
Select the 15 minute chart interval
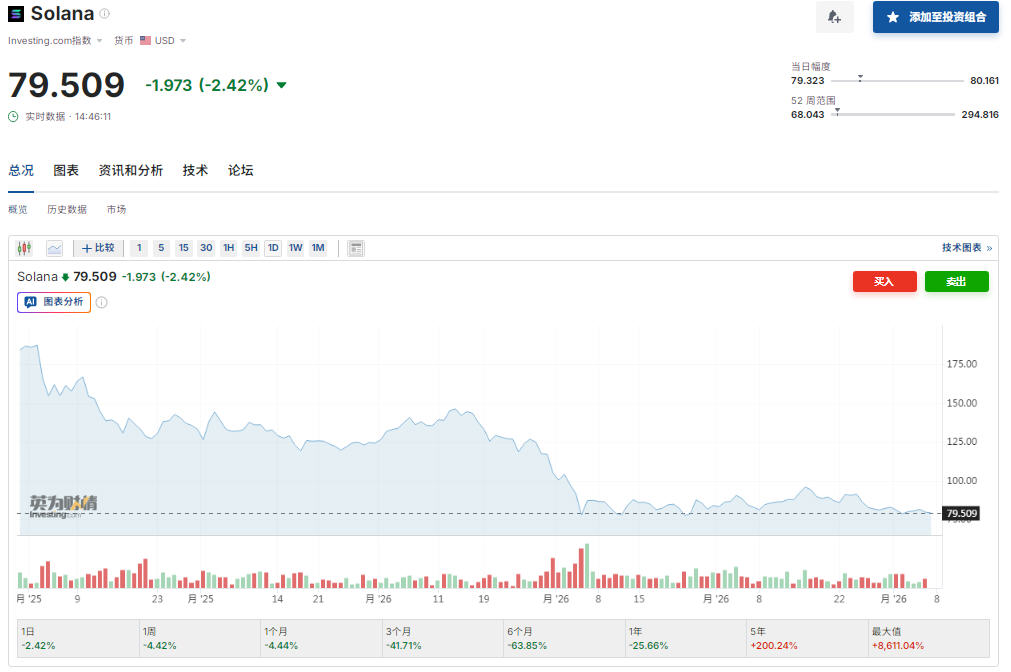pos(183,248)
